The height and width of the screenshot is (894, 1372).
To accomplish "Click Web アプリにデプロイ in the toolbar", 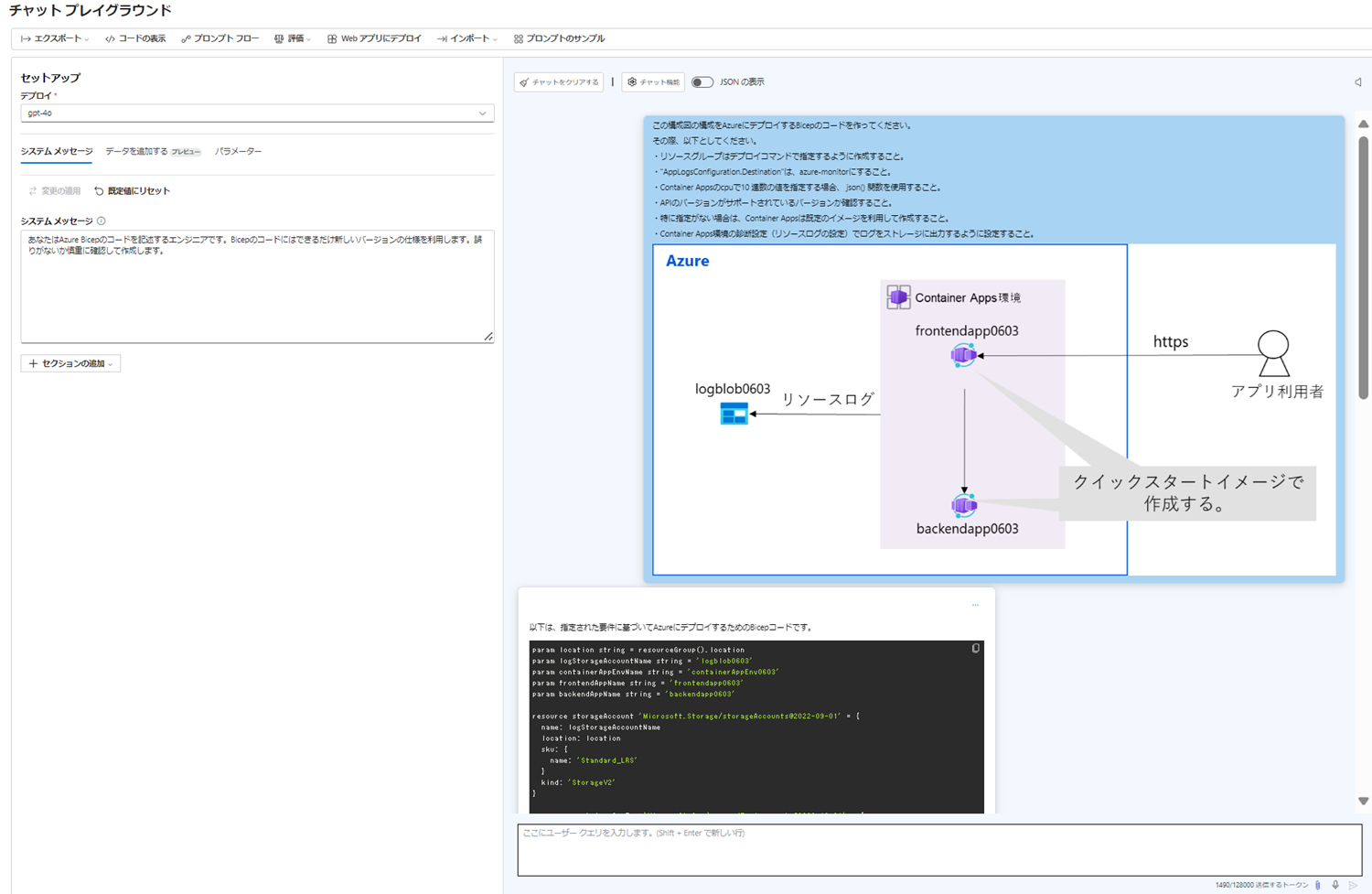I will [x=374, y=38].
